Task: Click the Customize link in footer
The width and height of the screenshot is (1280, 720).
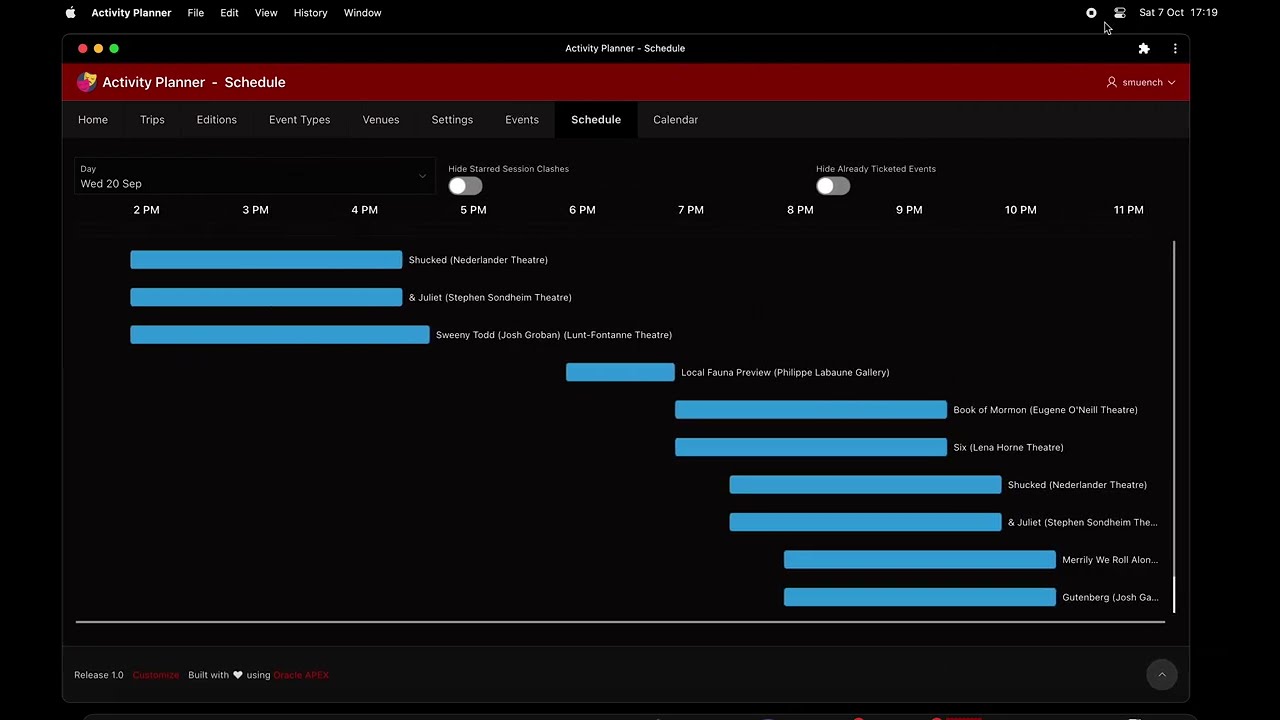Action: [156, 675]
